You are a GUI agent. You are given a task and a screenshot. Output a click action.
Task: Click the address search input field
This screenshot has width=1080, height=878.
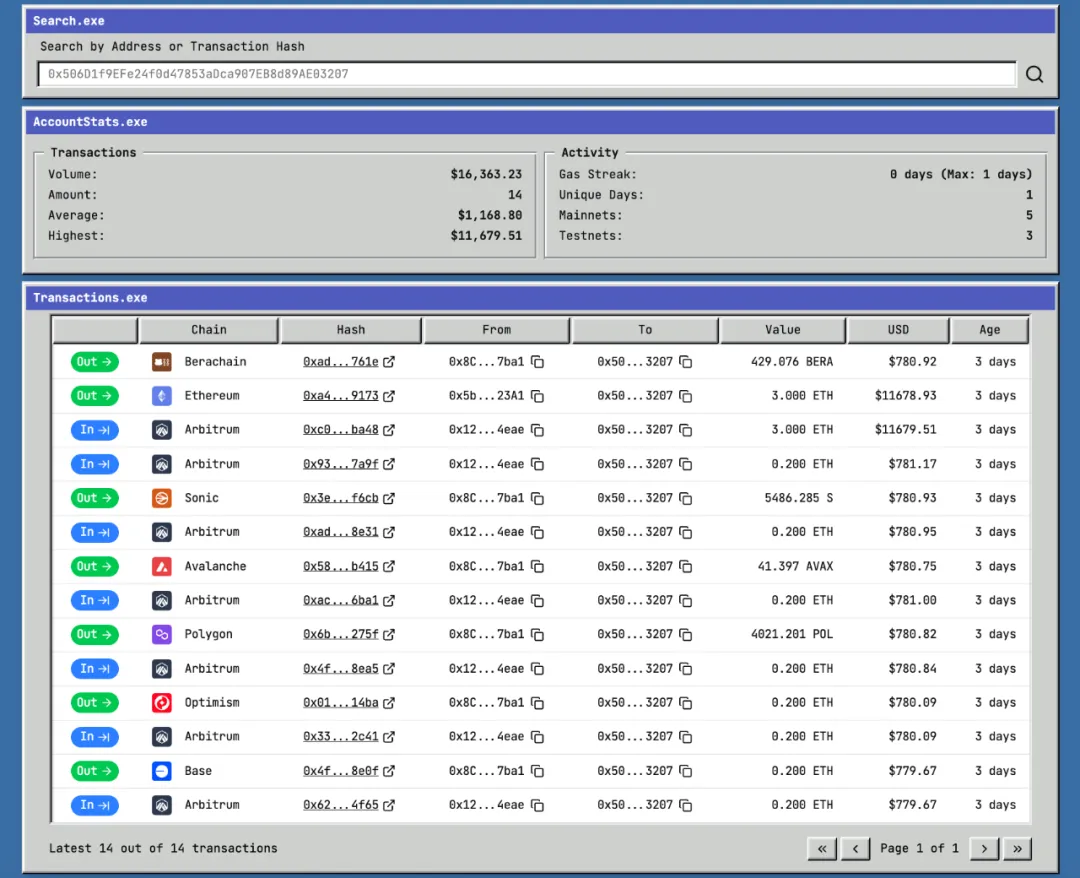[x=526, y=74]
